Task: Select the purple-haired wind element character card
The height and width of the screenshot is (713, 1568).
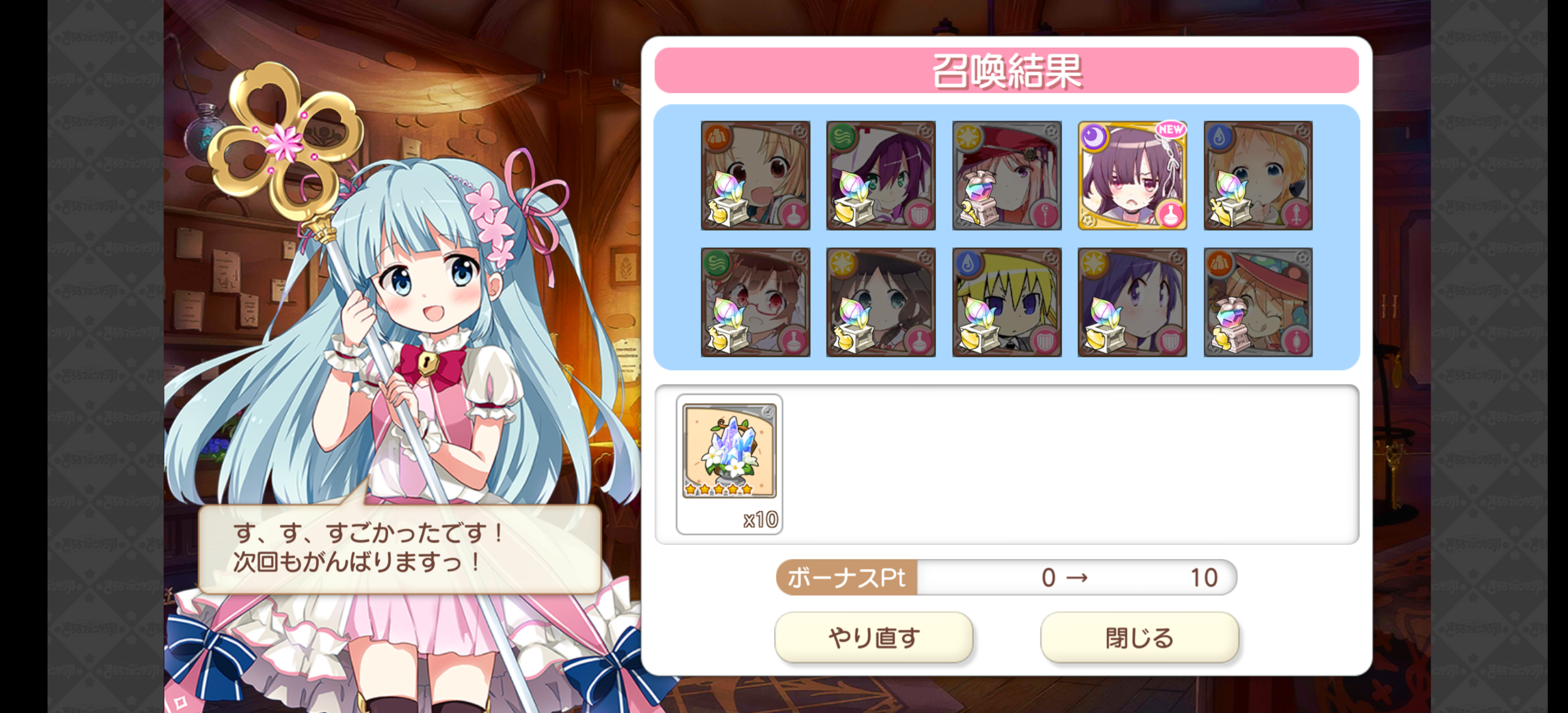Action: click(x=881, y=175)
